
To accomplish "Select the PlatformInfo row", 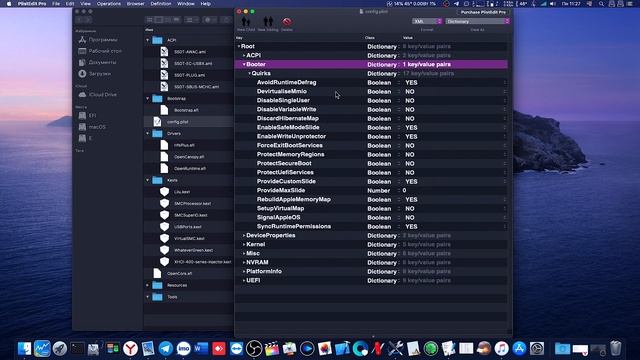I will pyautogui.click(x=371, y=271).
